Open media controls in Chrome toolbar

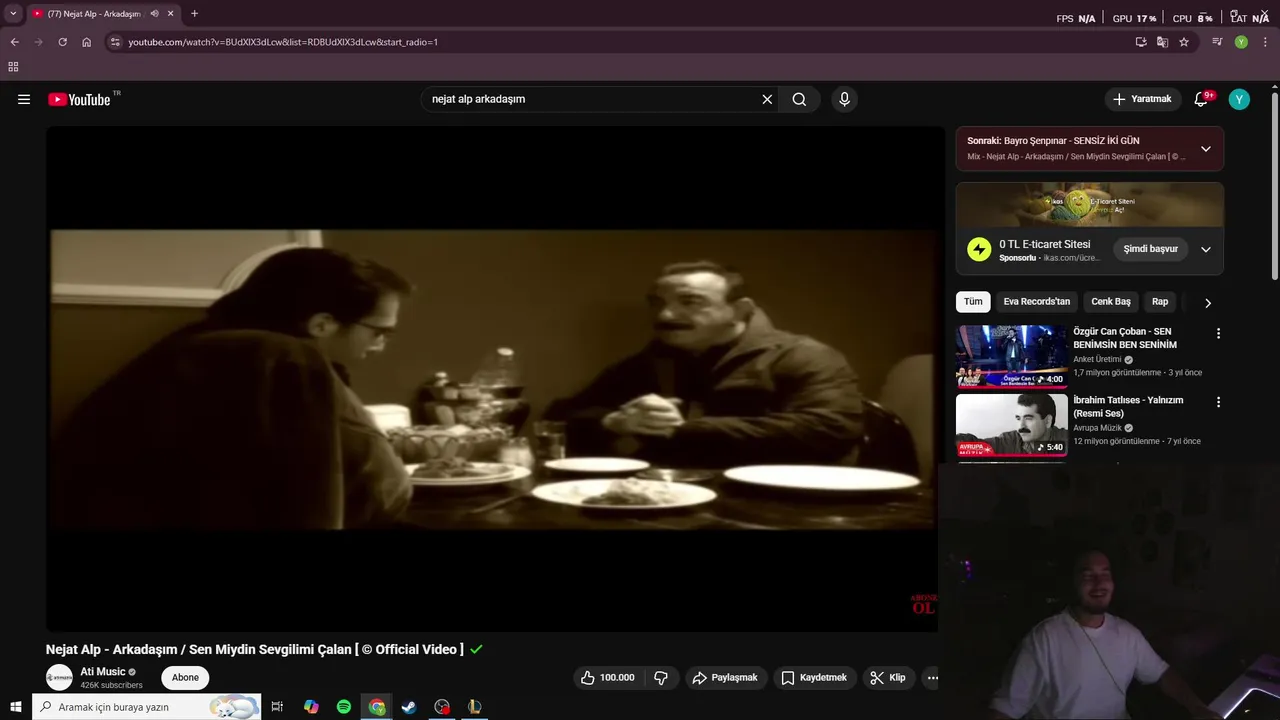click(1217, 42)
